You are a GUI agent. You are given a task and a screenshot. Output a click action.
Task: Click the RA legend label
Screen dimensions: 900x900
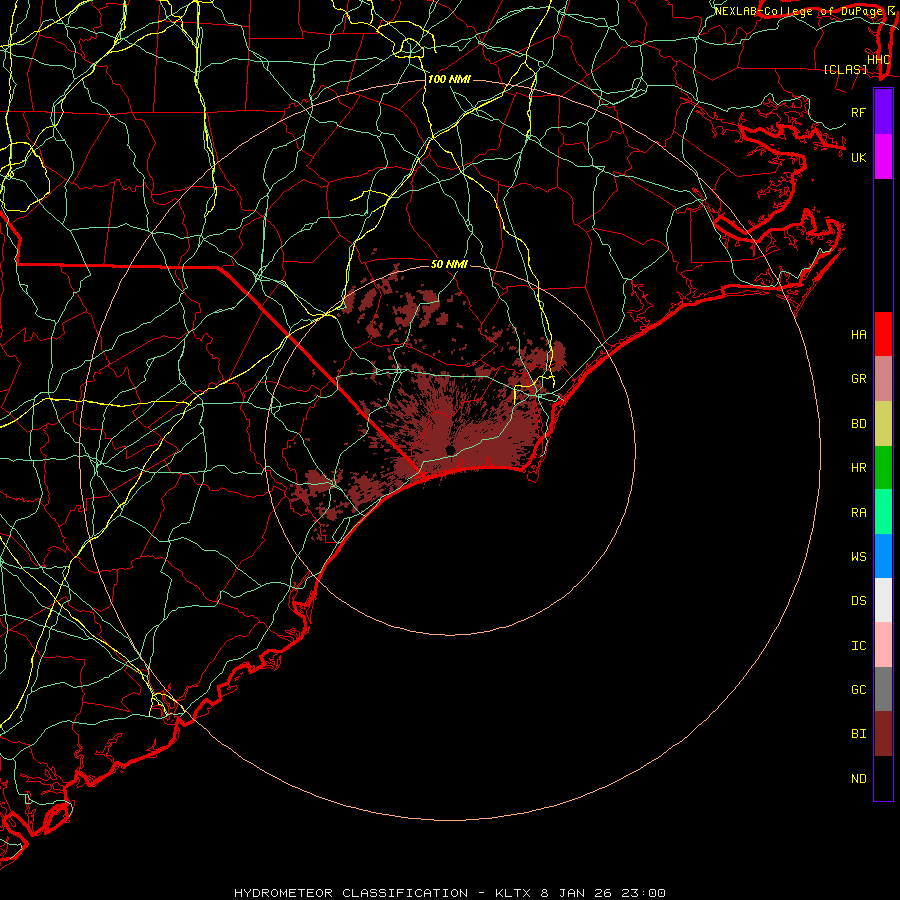point(859,513)
